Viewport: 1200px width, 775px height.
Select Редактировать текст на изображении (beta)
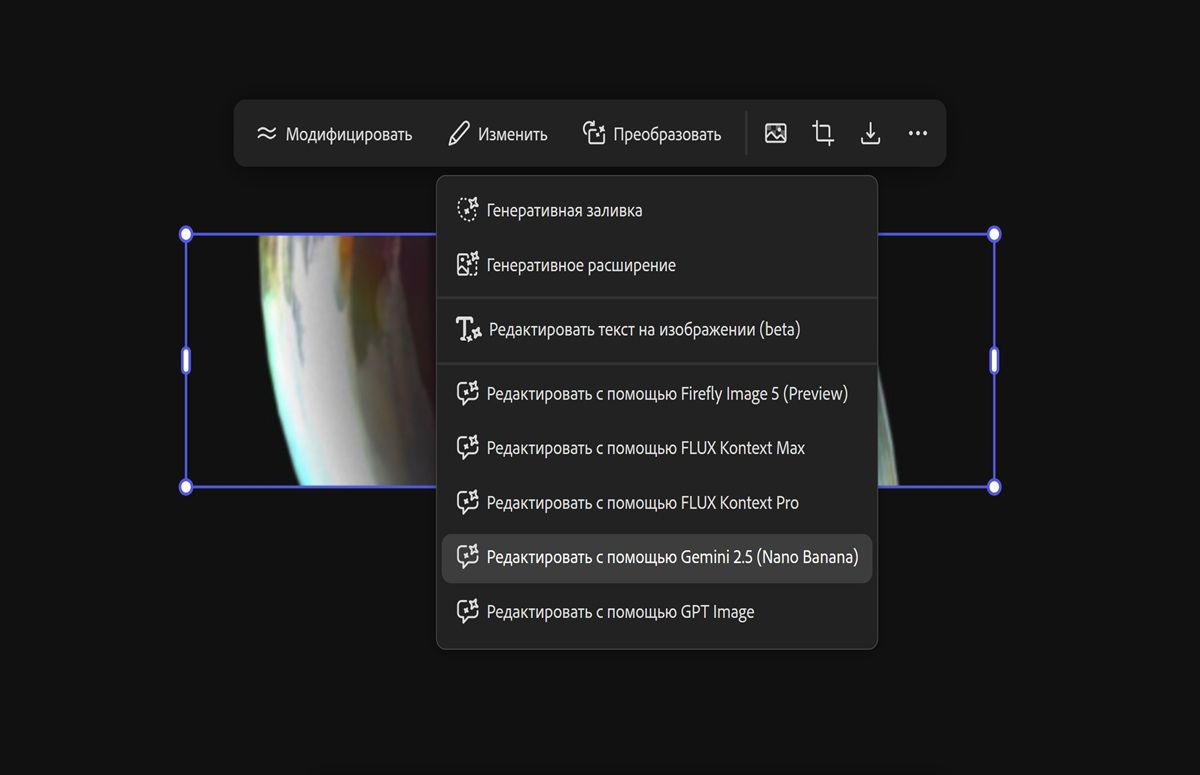tap(657, 329)
